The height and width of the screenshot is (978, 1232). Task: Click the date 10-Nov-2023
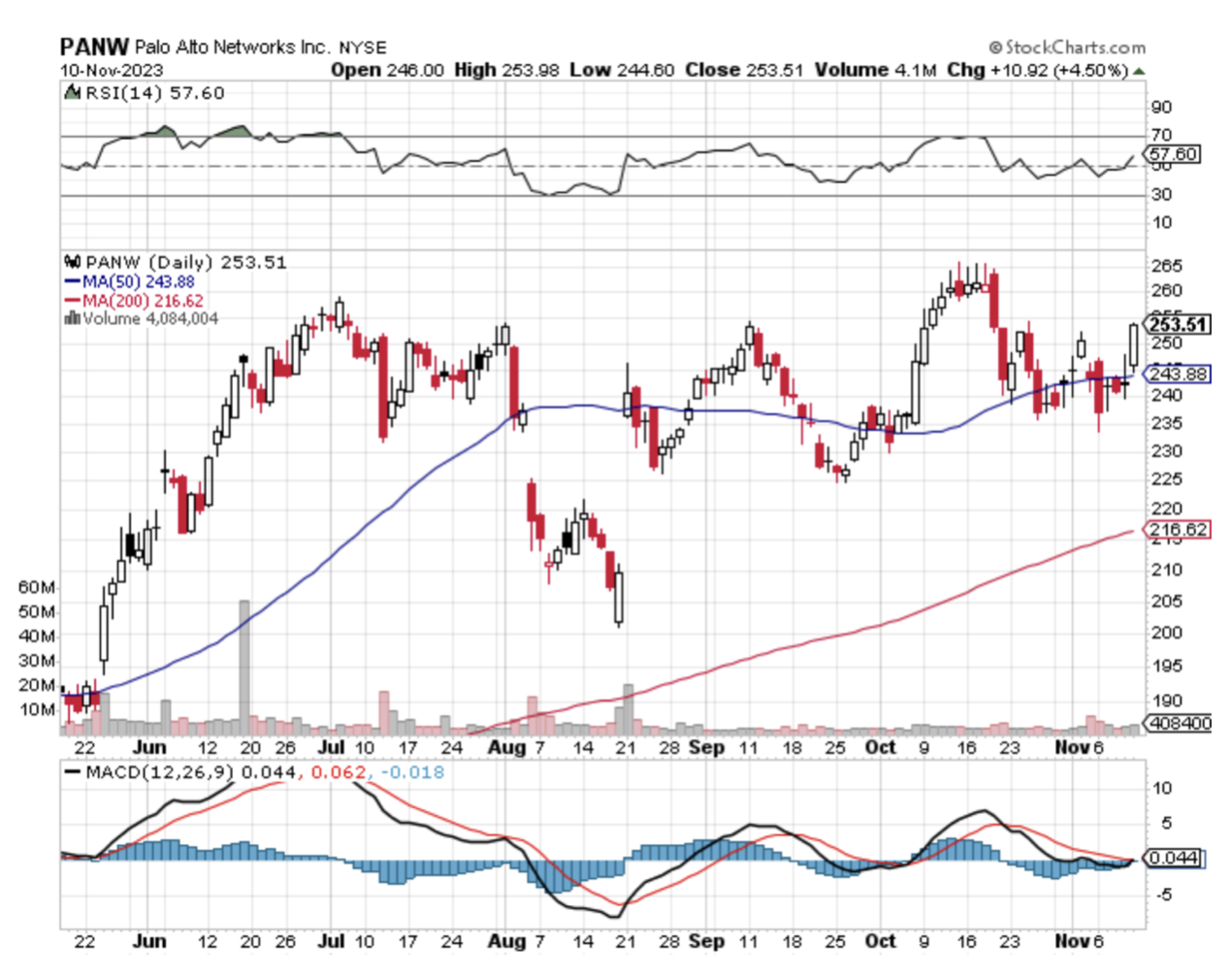[x=112, y=71]
